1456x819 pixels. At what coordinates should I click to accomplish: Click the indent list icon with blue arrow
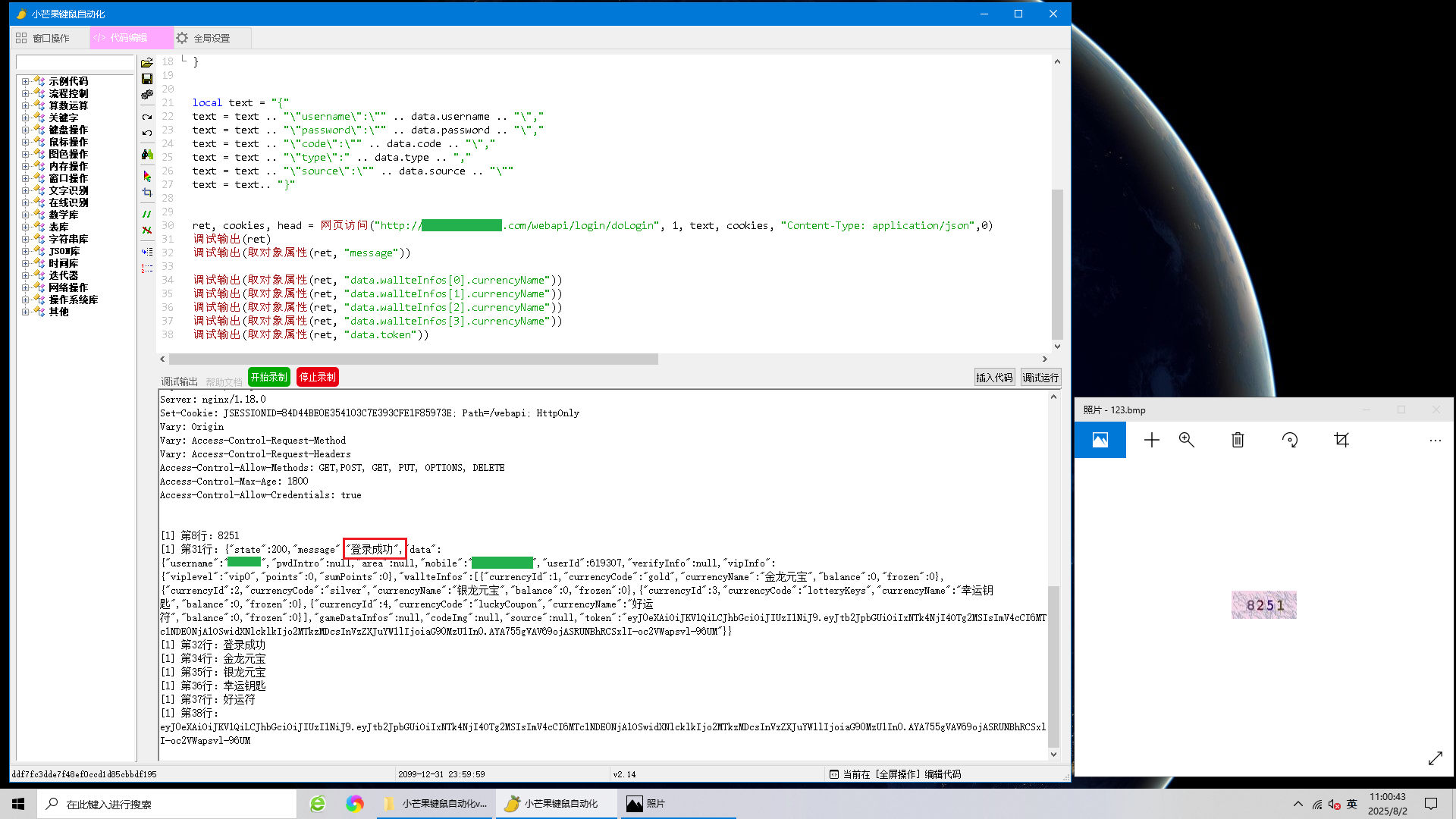(147, 251)
